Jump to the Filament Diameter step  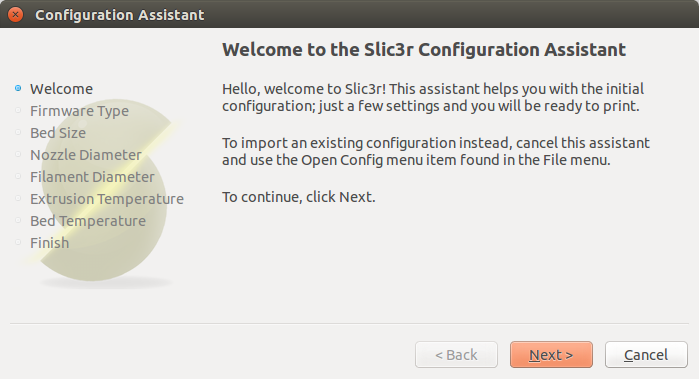tap(92, 177)
